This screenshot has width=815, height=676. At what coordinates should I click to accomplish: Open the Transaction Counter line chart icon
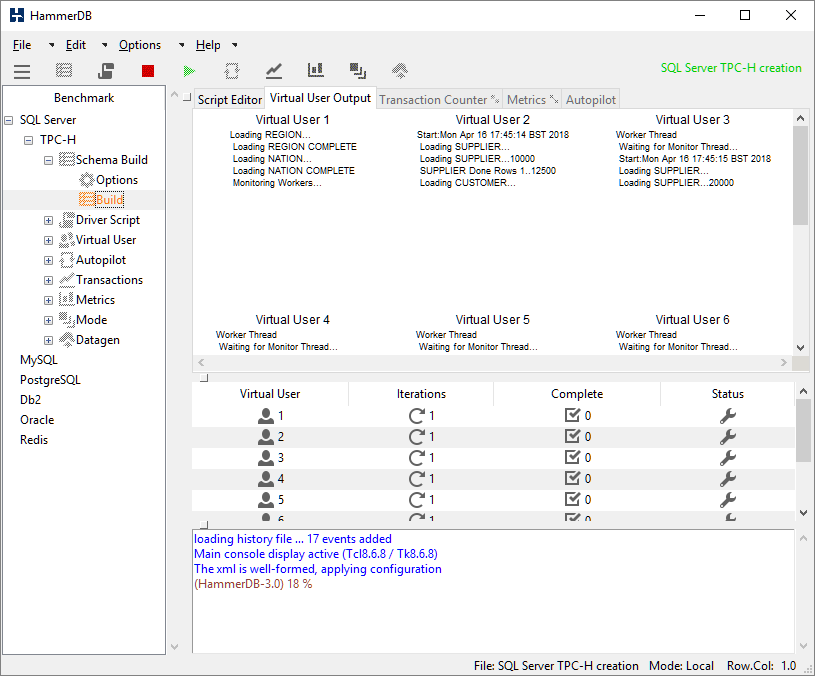point(274,71)
